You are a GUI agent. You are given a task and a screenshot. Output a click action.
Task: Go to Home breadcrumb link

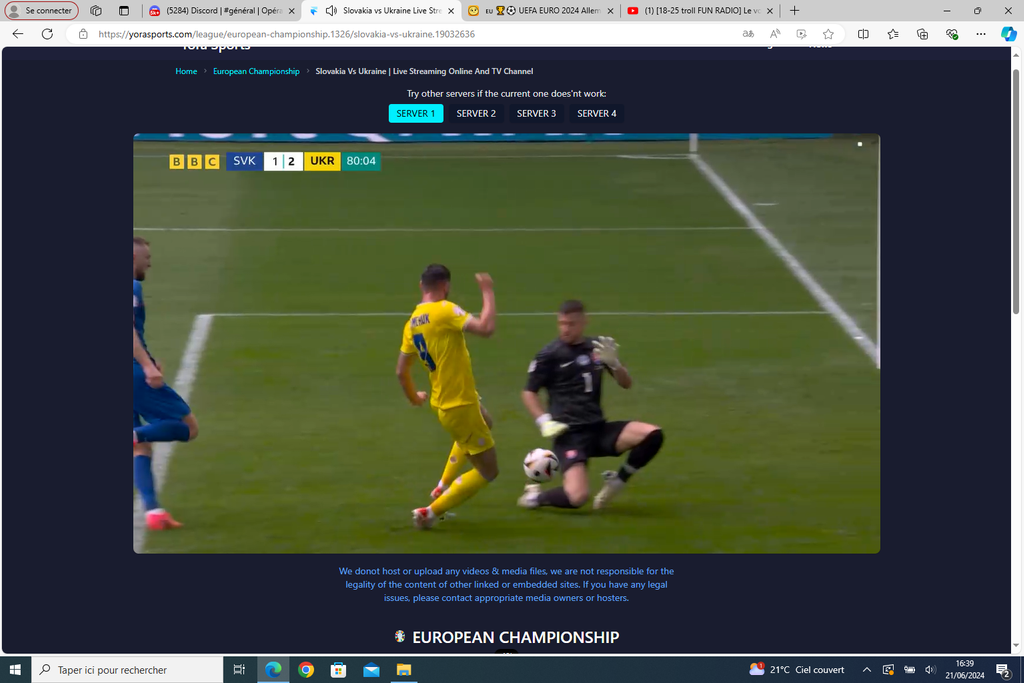186,71
